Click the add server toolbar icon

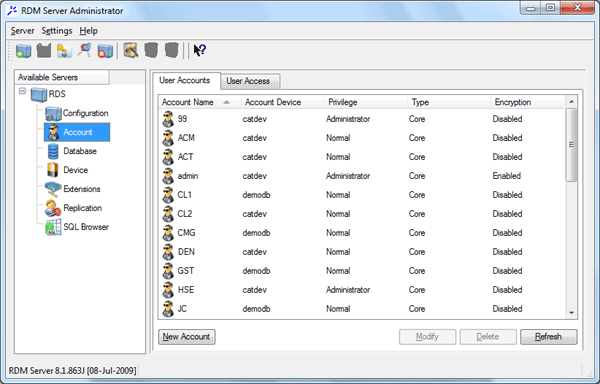tap(23, 50)
